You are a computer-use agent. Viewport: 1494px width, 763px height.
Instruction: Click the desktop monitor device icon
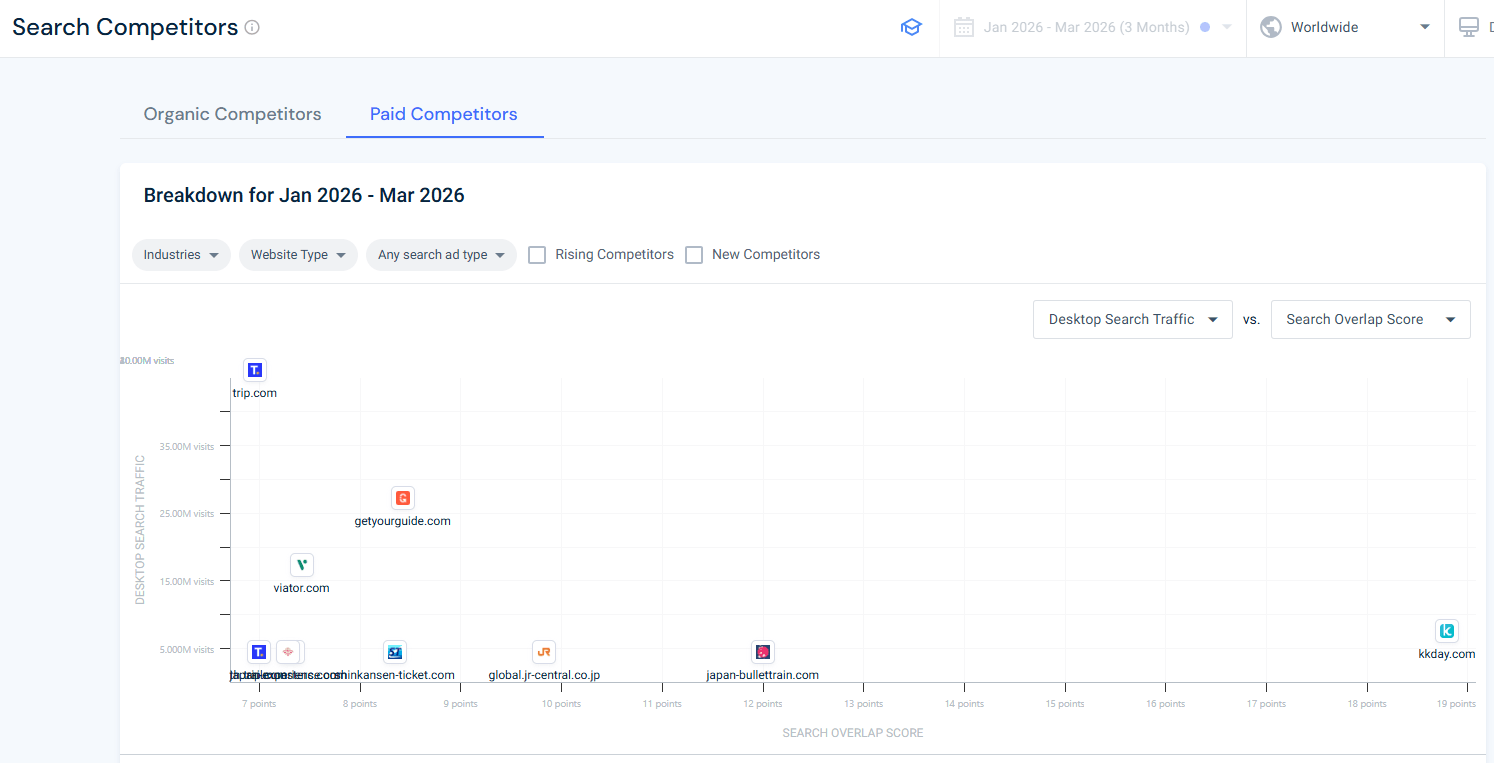pyautogui.click(x=1469, y=27)
